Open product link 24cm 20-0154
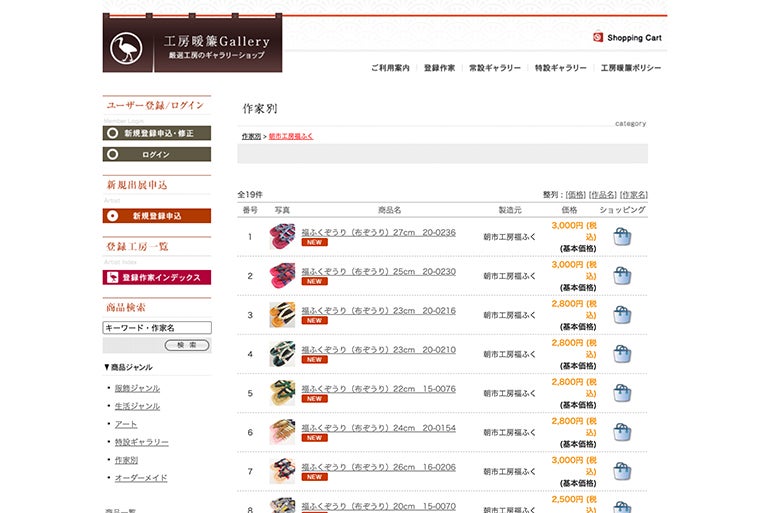This screenshot has width=770, height=513. tap(379, 428)
